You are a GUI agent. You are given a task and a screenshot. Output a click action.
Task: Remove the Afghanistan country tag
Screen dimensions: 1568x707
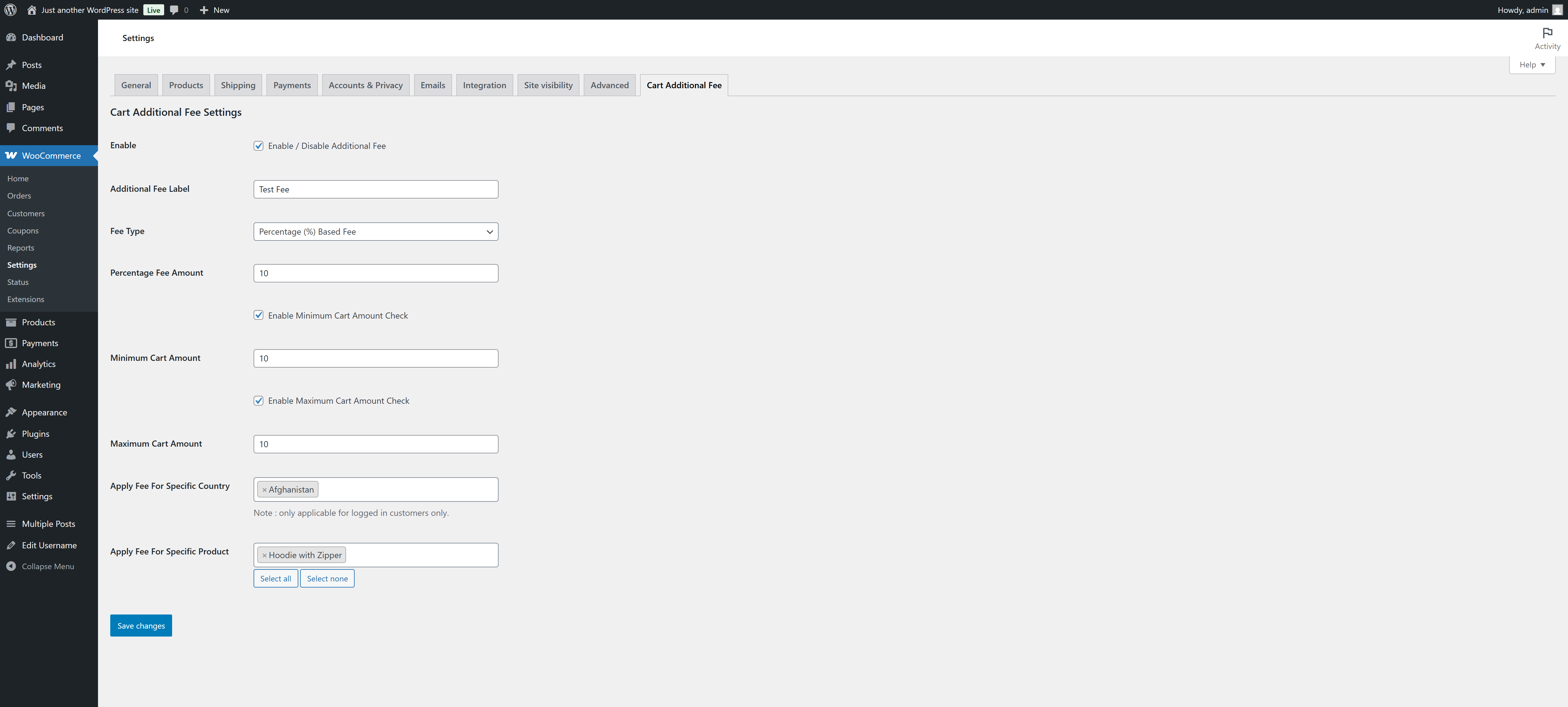tap(264, 490)
